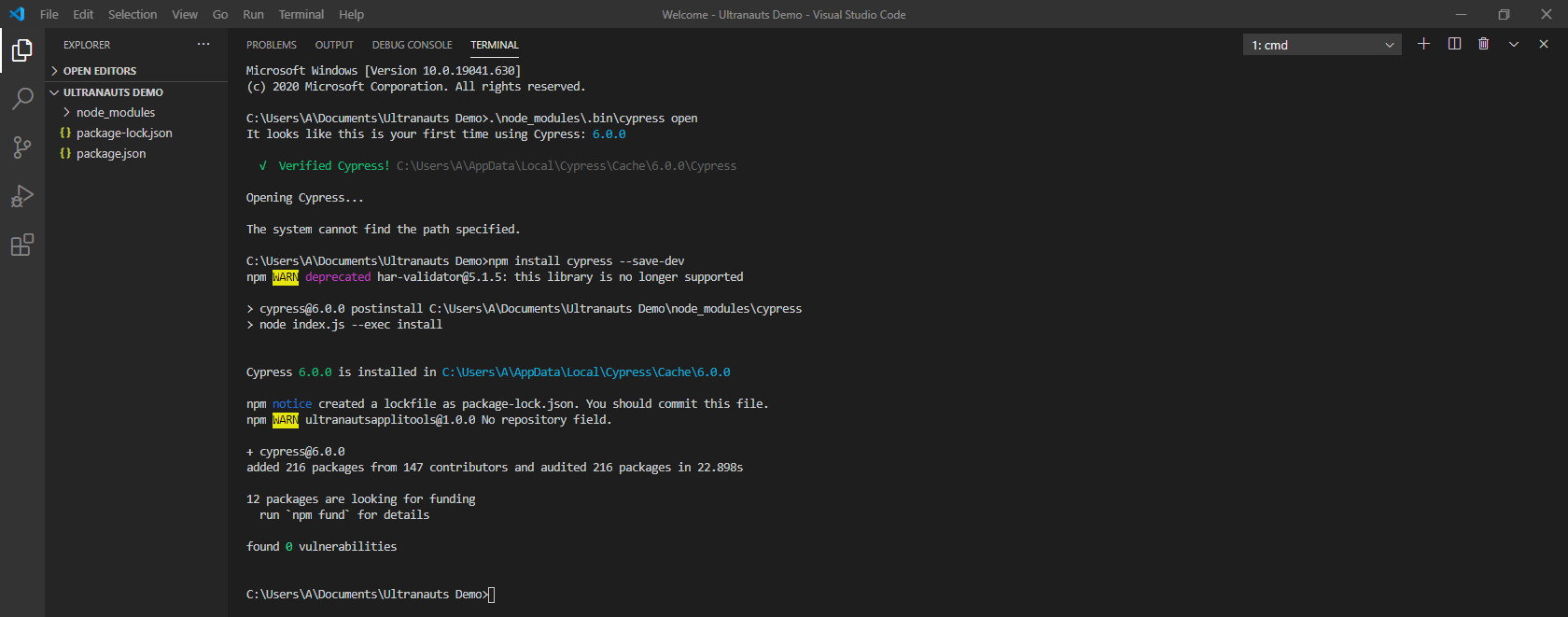
Task: Click the deprecated har-validator warning line
Action: 495,277
